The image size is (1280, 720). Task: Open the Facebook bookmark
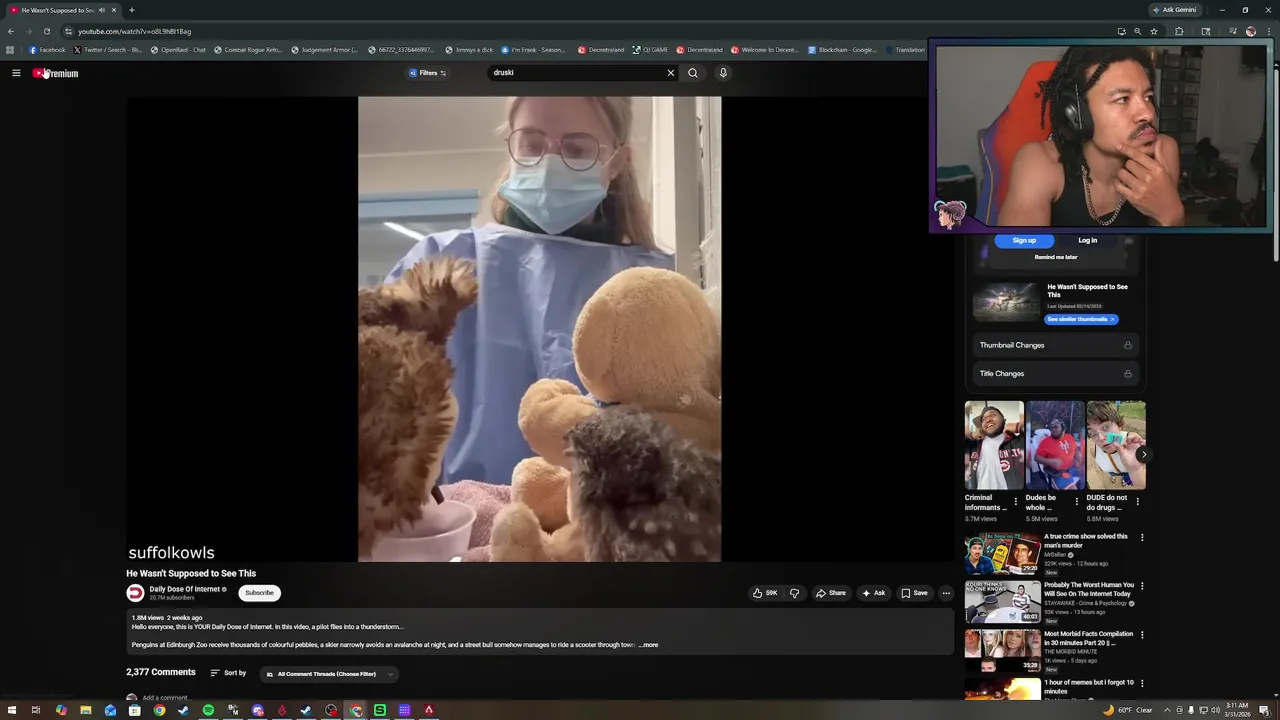coord(47,50)
